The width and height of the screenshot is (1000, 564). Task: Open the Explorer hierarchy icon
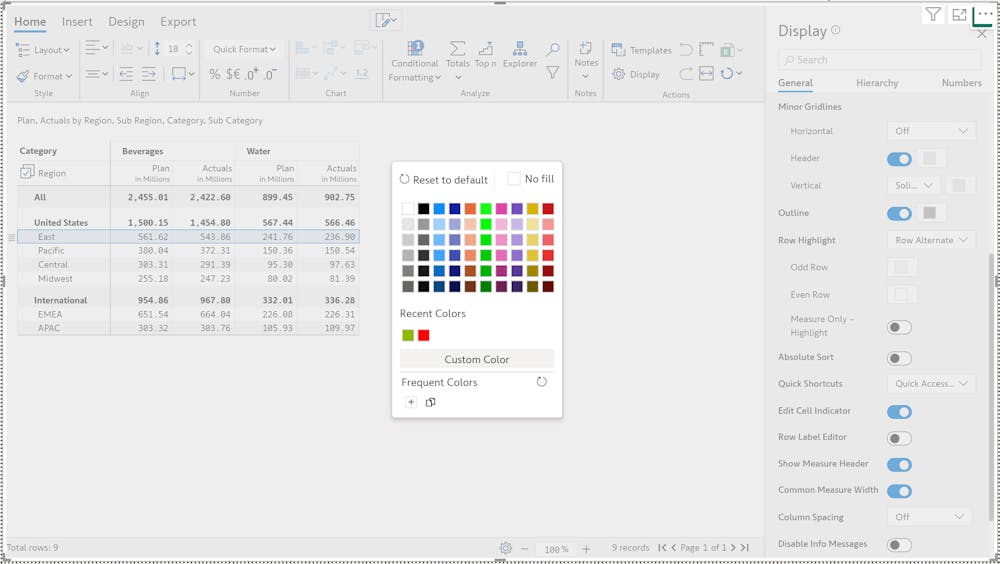pos(520,48)
